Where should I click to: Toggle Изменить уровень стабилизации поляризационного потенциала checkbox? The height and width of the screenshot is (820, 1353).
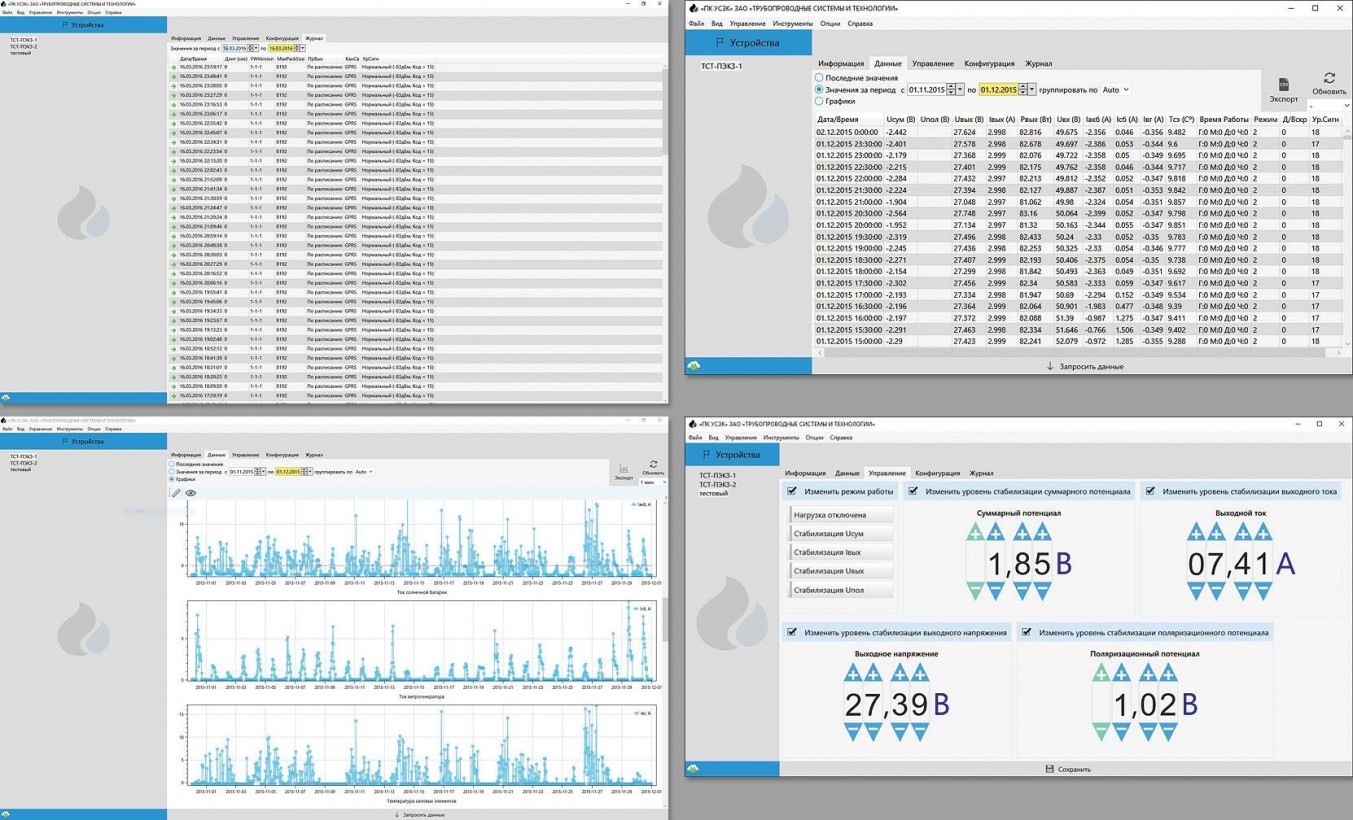(1026, 632)
